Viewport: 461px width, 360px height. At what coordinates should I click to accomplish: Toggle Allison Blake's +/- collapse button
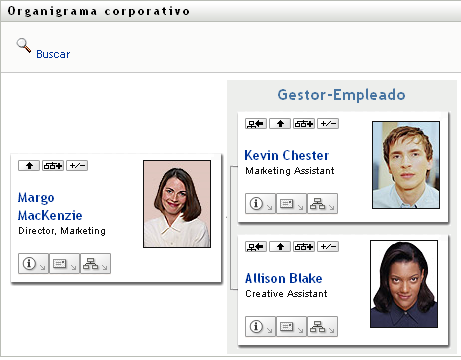coord(328,247)
